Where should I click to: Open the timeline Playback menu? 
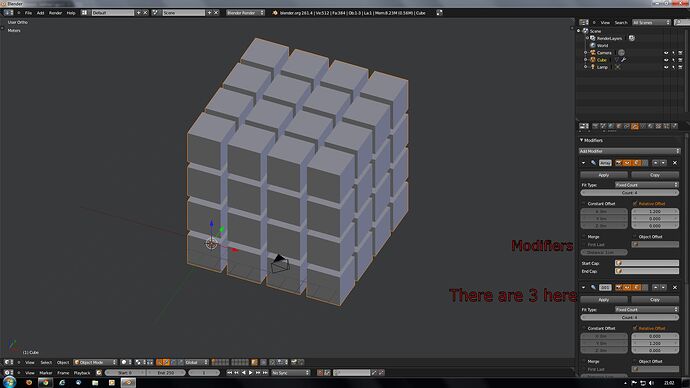(82, 373)
